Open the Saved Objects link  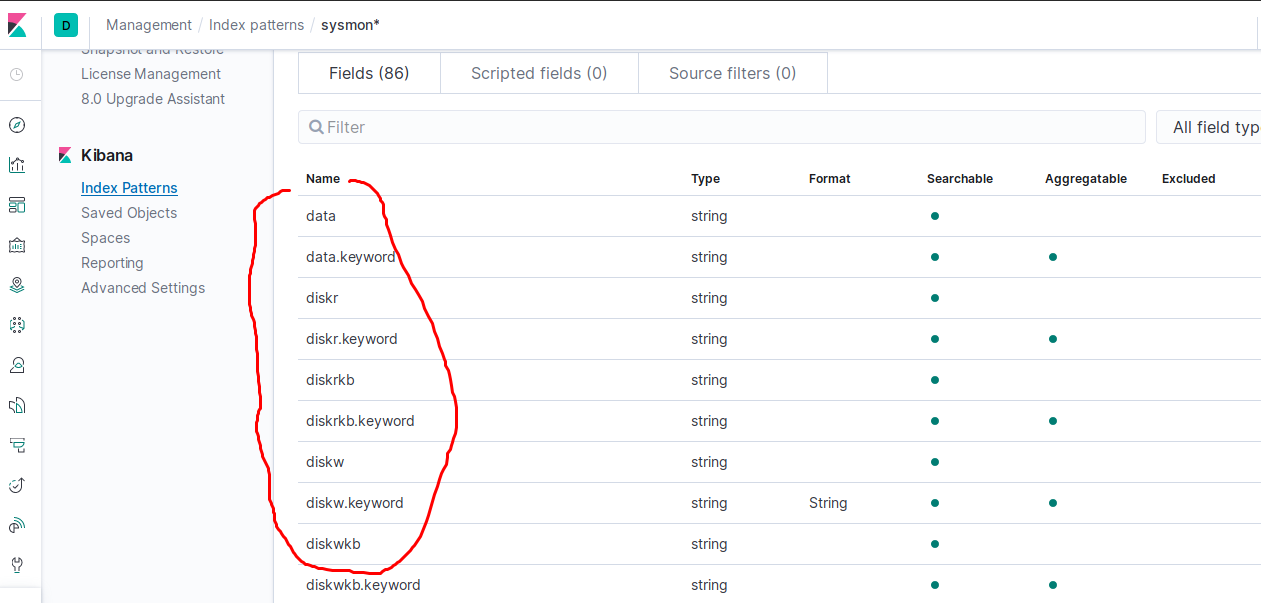[x=129, y=213]
